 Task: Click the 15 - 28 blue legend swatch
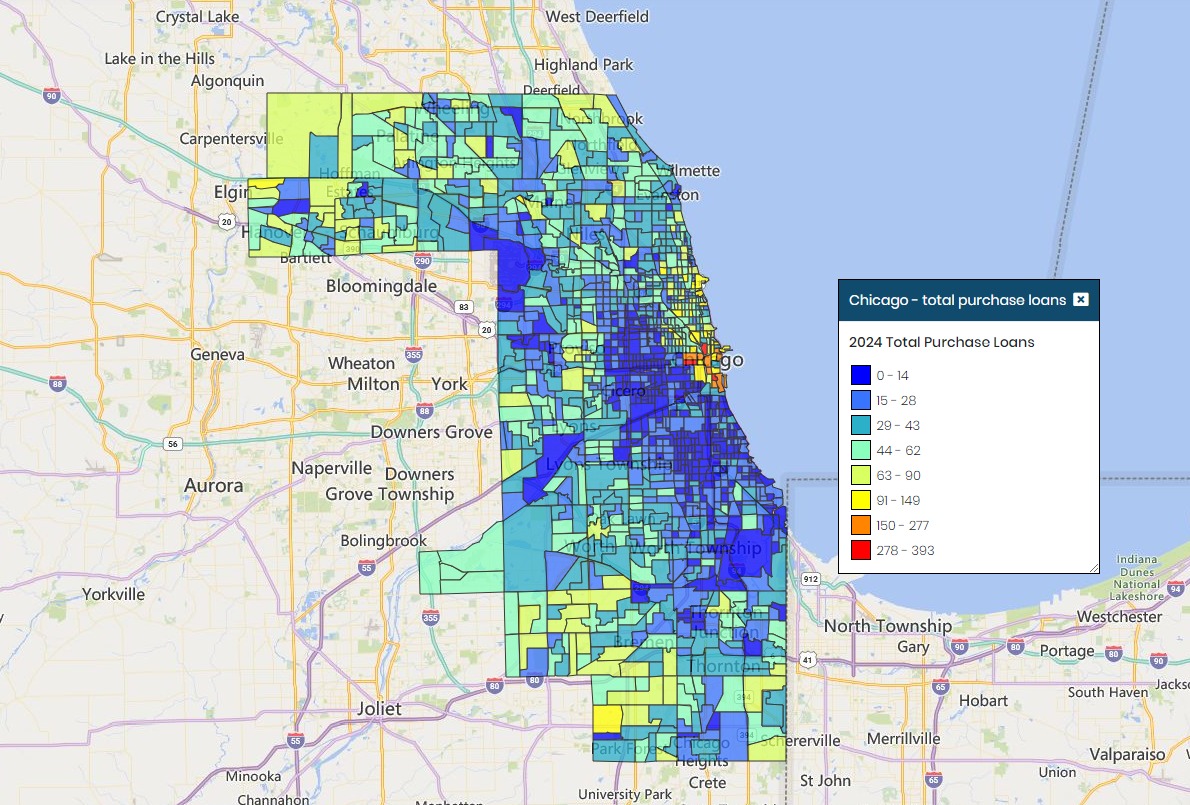tap(861, 400)
